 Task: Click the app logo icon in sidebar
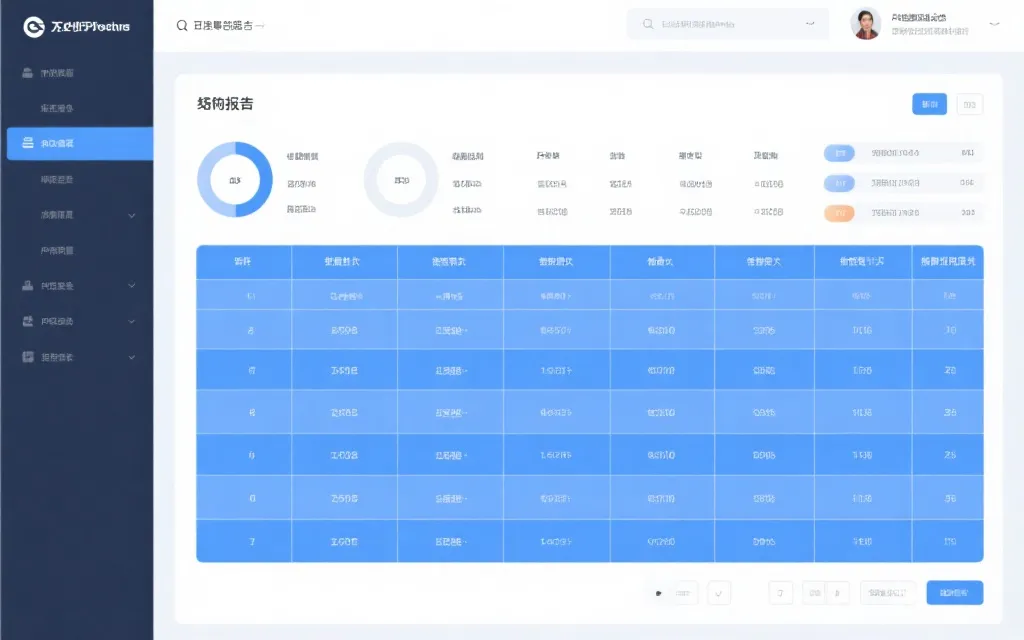34,25
